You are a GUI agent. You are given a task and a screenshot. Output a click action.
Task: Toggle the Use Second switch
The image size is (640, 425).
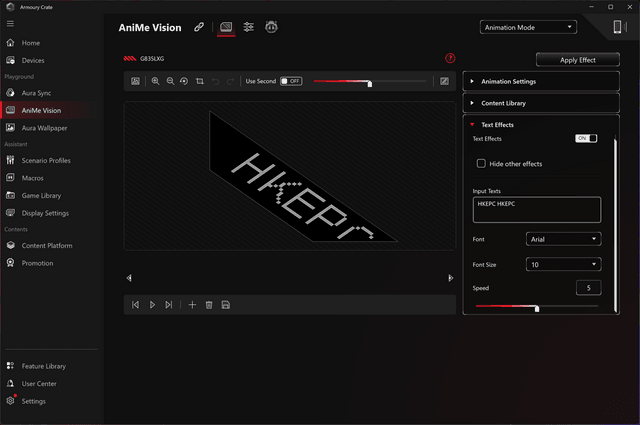(x=291, y=81)
